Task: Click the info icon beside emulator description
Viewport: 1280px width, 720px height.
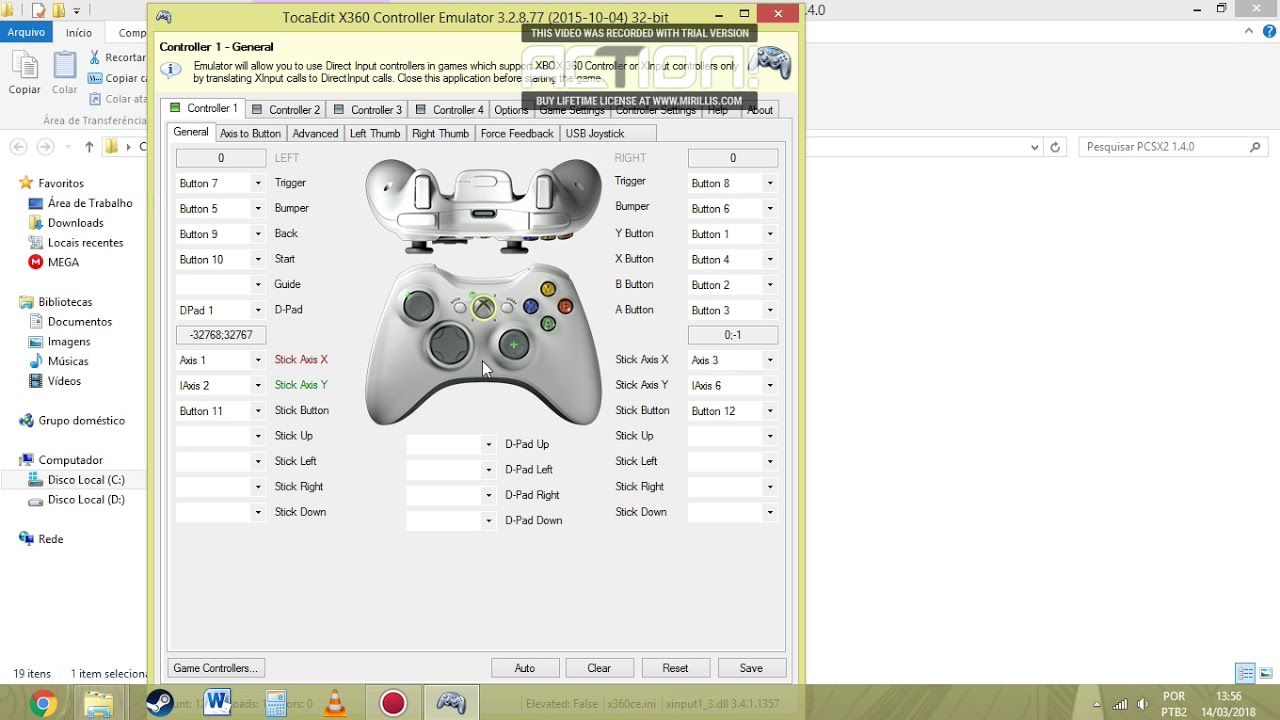Action: pos(171,70)
